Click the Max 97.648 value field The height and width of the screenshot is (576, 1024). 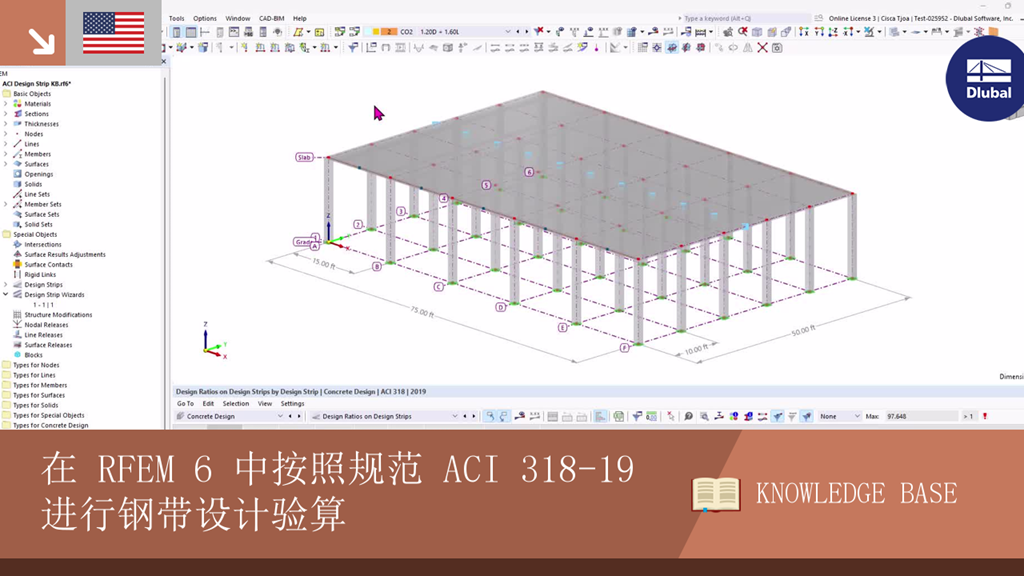(896, 414)
